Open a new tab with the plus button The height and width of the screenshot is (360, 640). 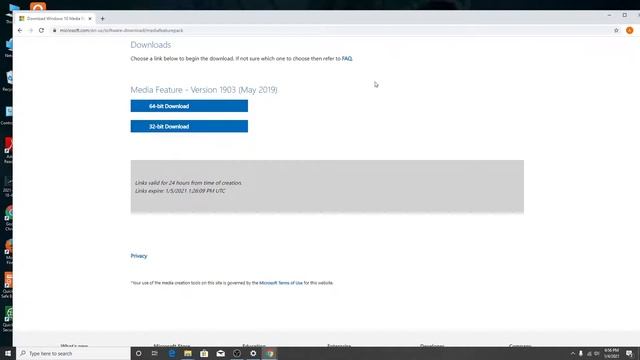pos(102,18)
